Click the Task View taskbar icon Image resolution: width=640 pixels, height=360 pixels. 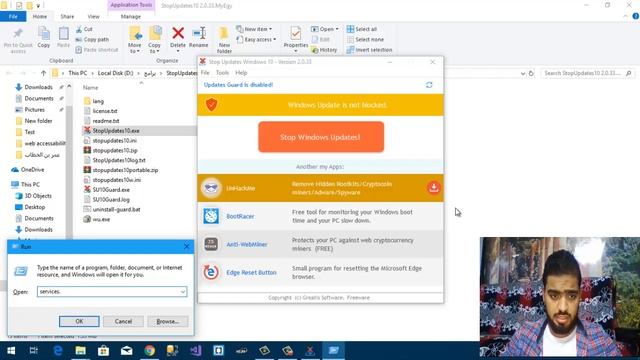pos(34,351)
